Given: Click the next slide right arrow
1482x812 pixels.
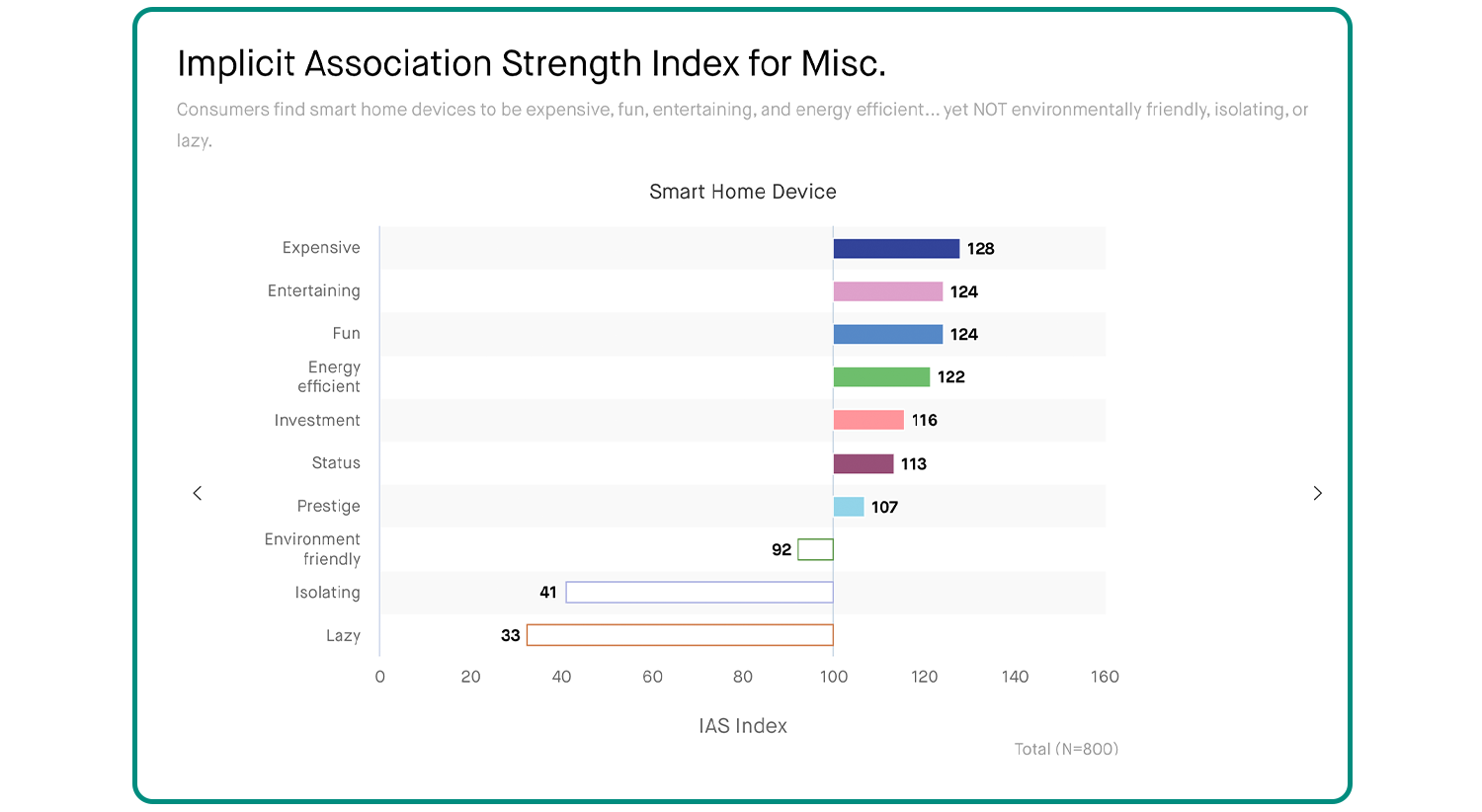Looking at the screenshot, I should (x=1317, y=493).
